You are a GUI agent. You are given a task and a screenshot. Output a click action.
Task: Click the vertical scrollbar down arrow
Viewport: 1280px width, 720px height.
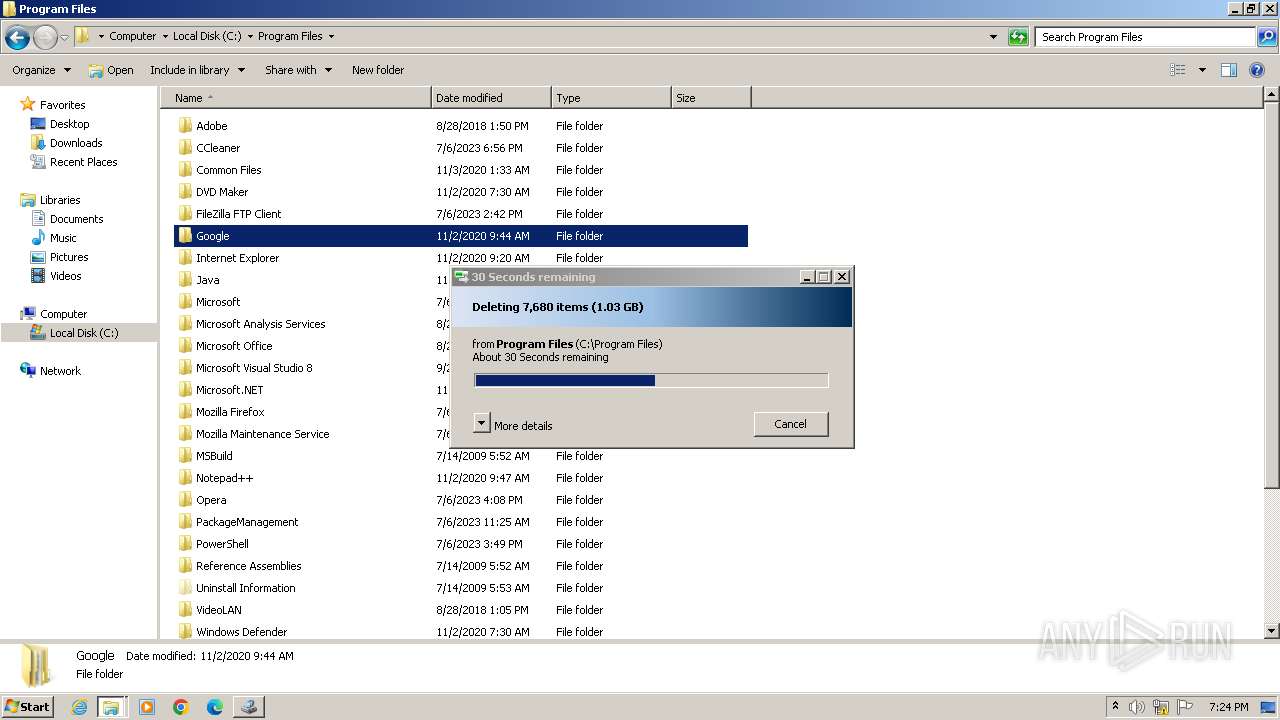tap(1272, 631)
